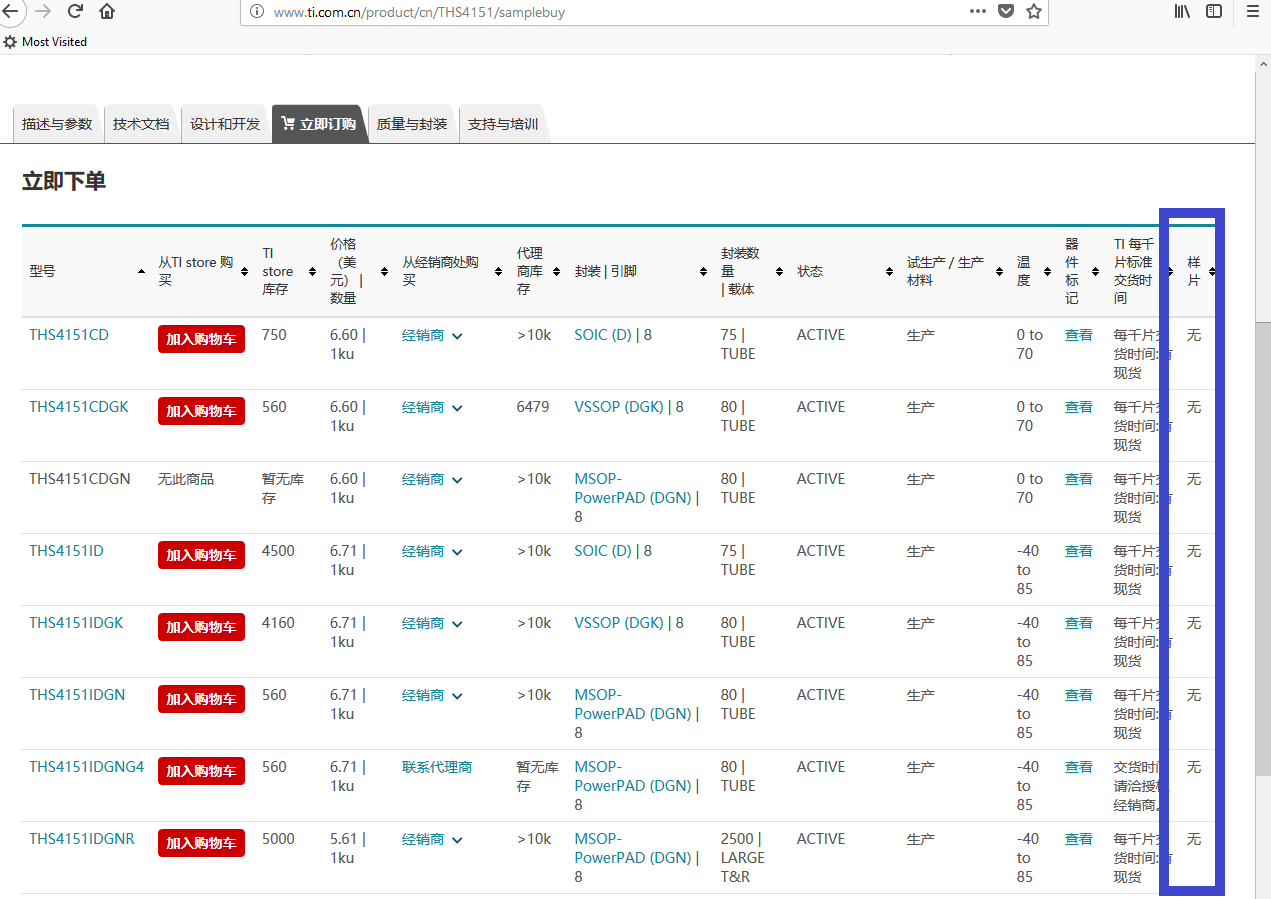
Task: Click the page vertical scrollbar thumb
Action: click(1263, 548)
